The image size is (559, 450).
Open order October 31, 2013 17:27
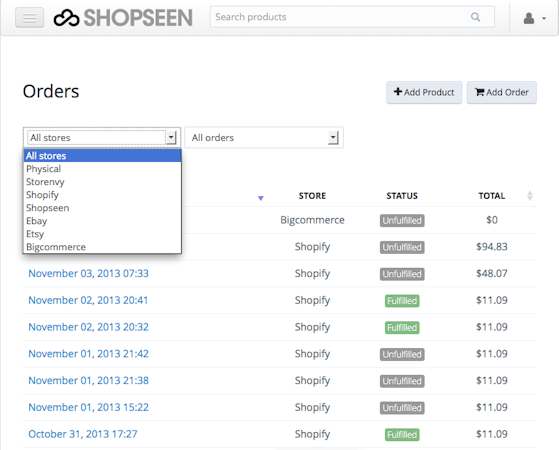[83, 434]
